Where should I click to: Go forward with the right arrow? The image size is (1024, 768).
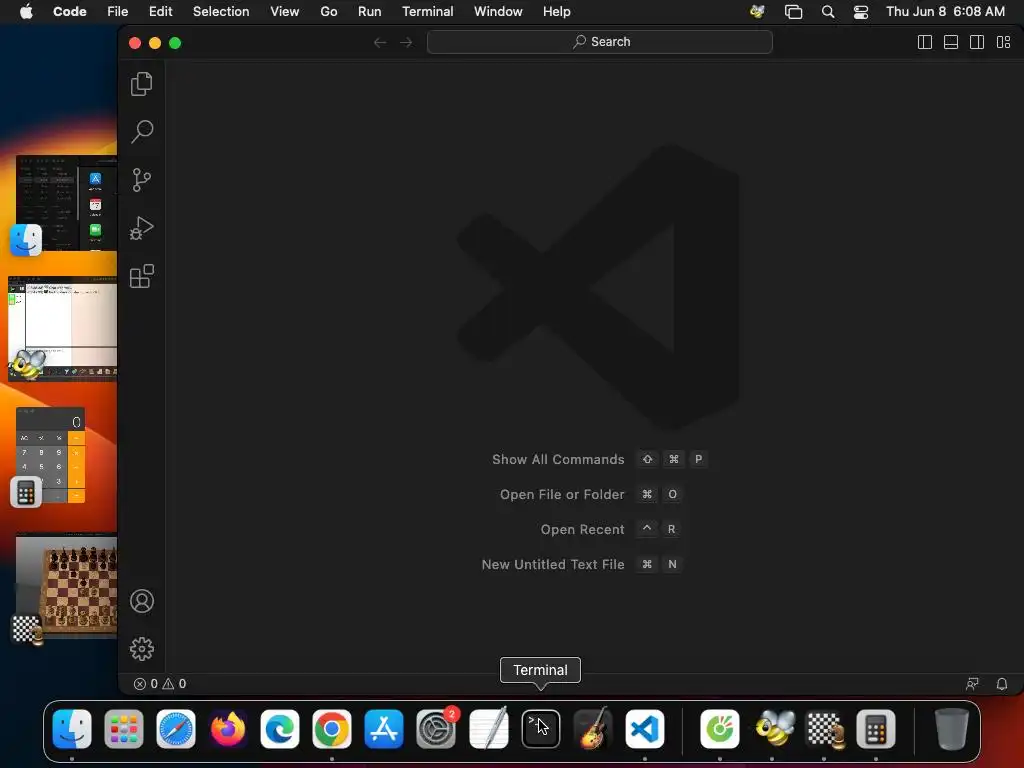click(x=406, y=42)
